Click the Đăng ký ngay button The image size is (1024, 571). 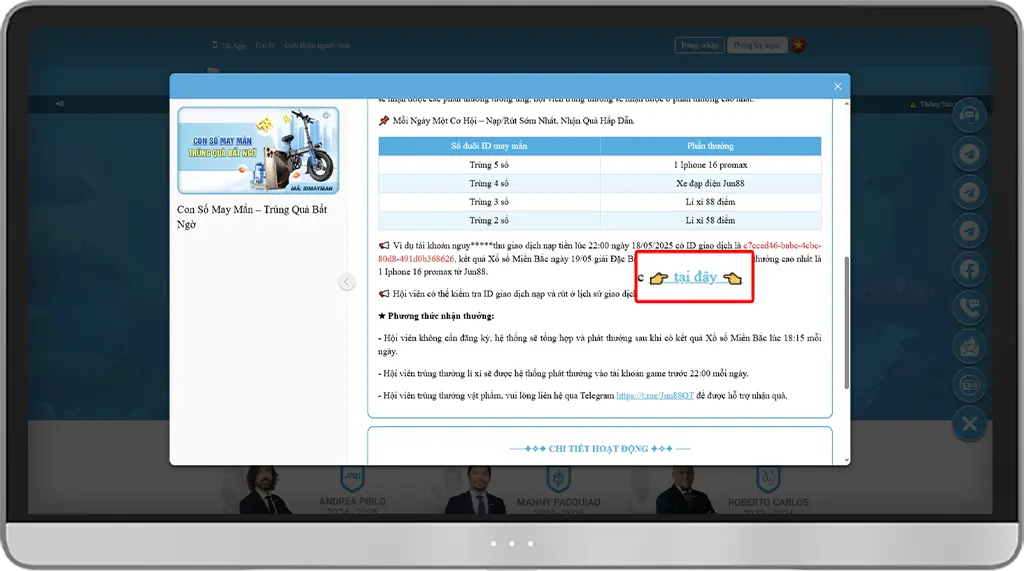pos(757,45)
